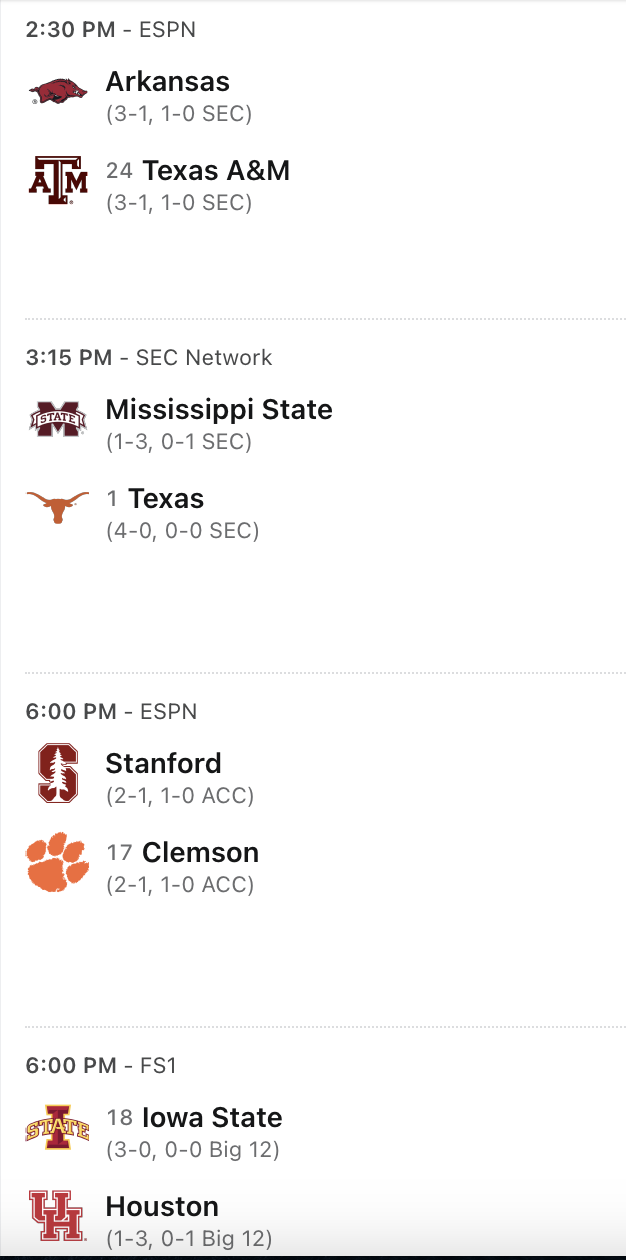626x1260 pixels.
Task: Go to the Stanford team page
Action: [164, 763]
